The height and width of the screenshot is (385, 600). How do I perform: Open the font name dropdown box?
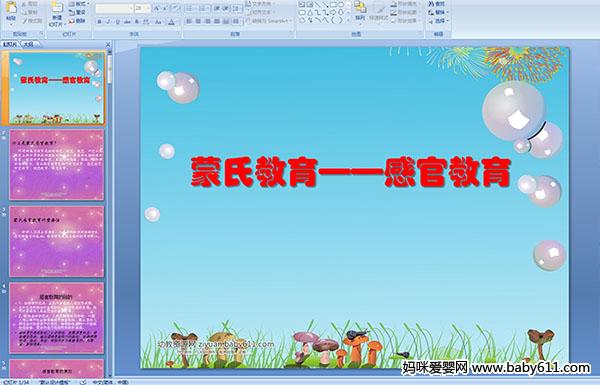114,8
